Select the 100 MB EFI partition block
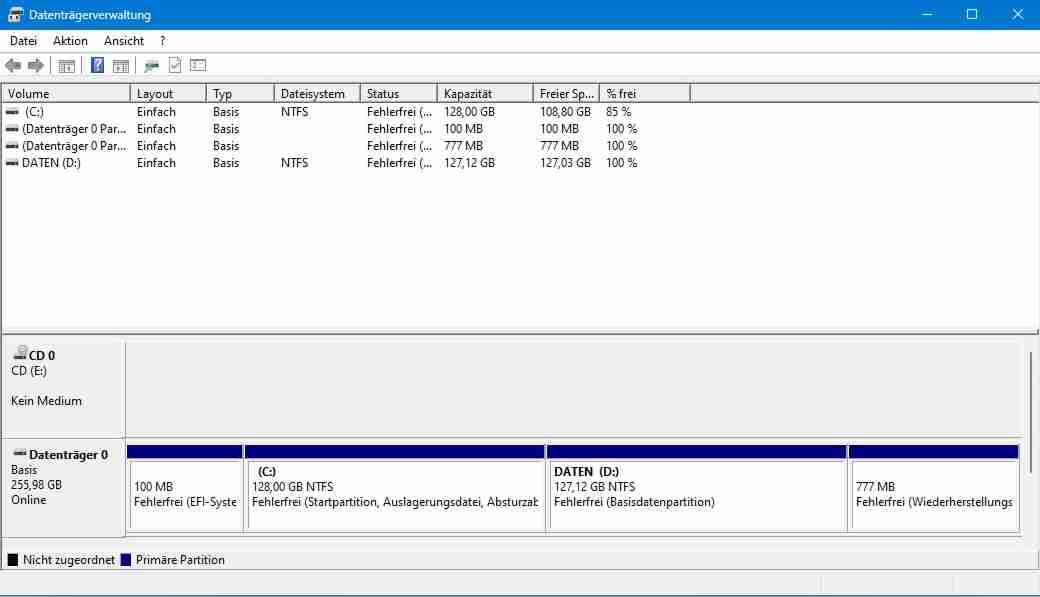1040x597 pixels. coord(185,494)
